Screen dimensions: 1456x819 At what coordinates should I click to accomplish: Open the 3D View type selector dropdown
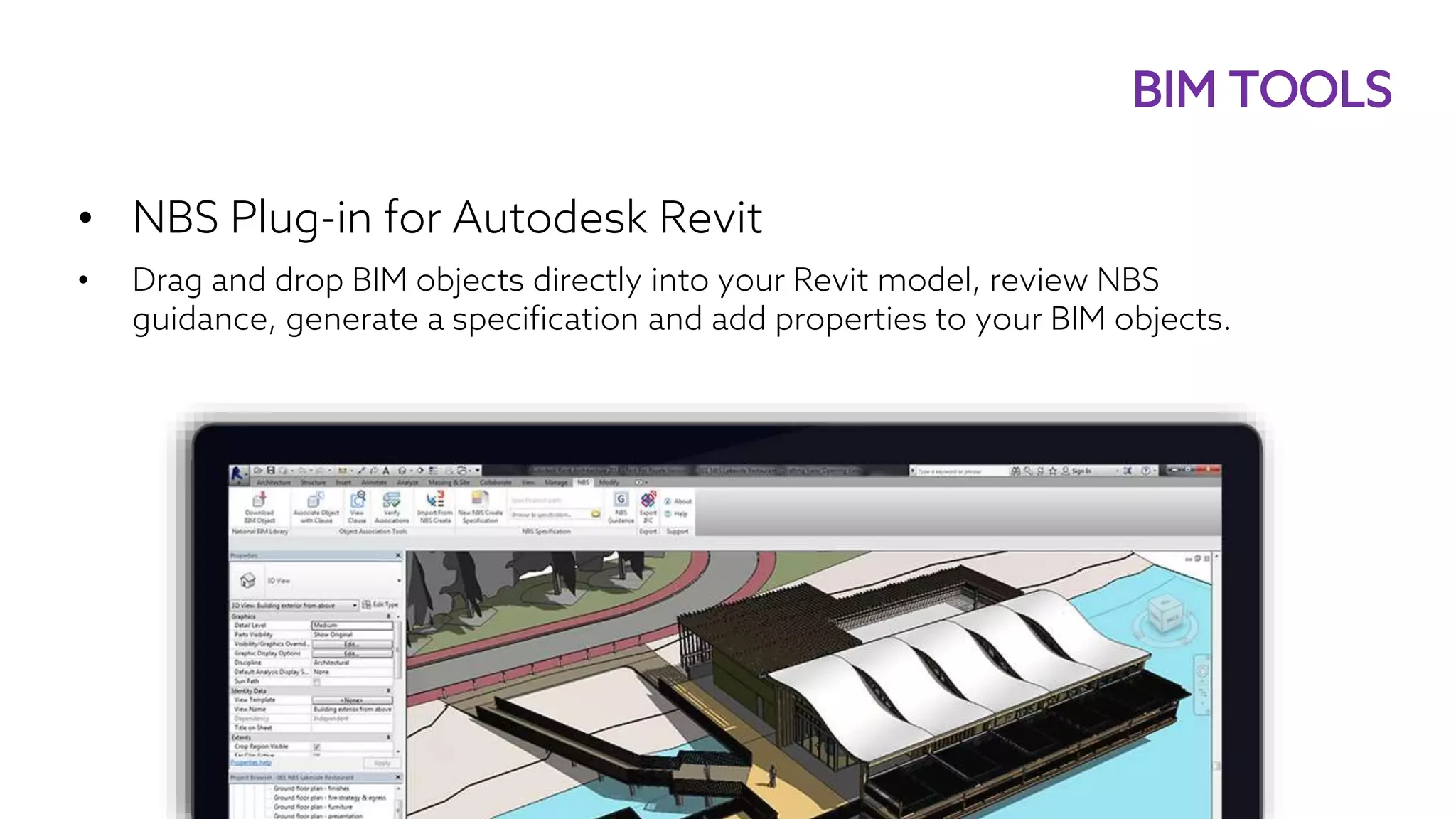[x=399, y=581]
